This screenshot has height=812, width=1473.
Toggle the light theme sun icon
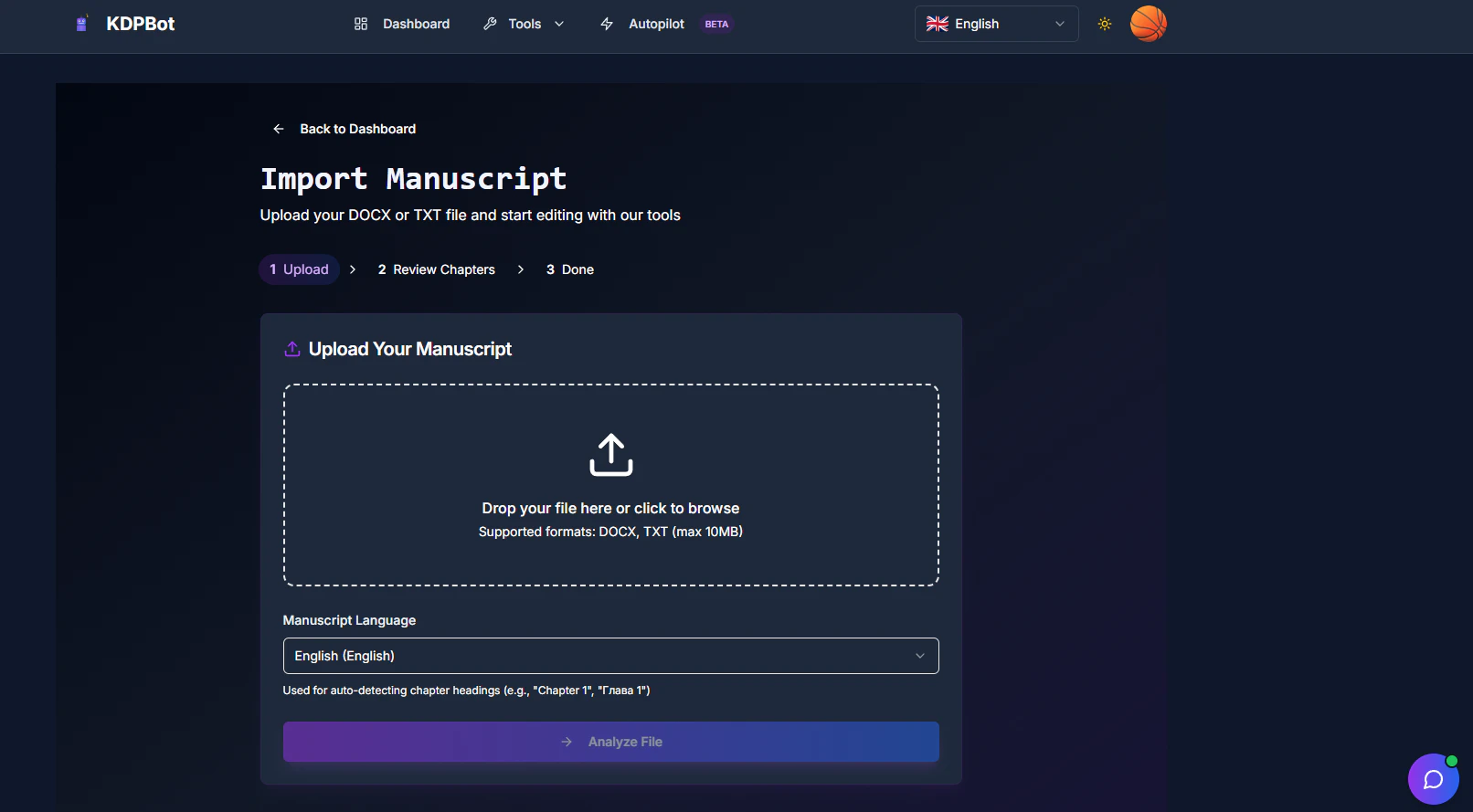pos(1105,24)
